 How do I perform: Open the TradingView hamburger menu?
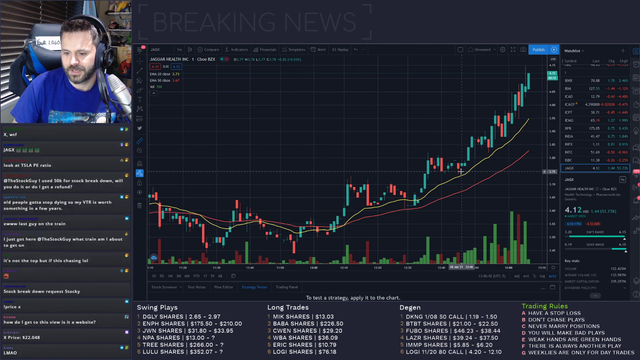pyautogui.click(x=140, y=50)
